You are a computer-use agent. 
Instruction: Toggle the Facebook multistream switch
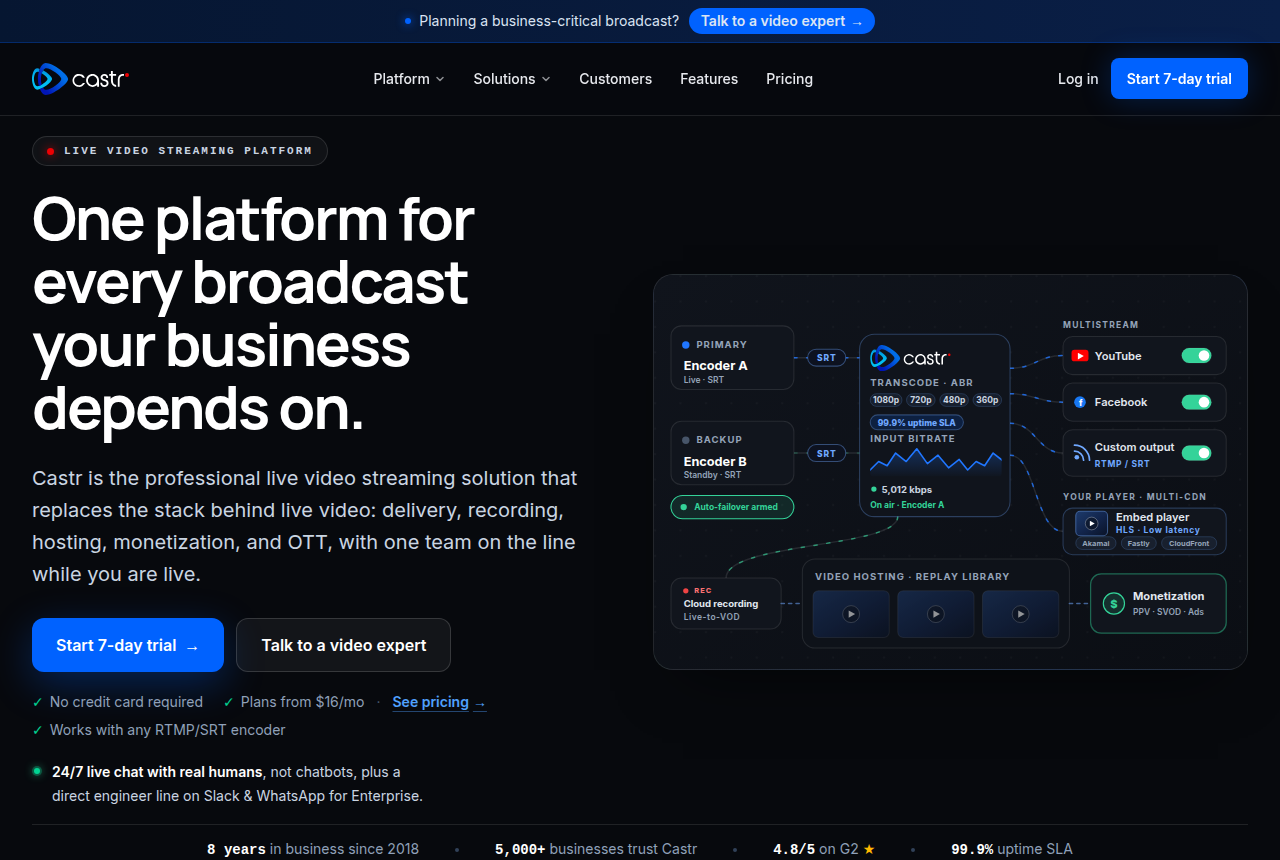(1197, 402)
